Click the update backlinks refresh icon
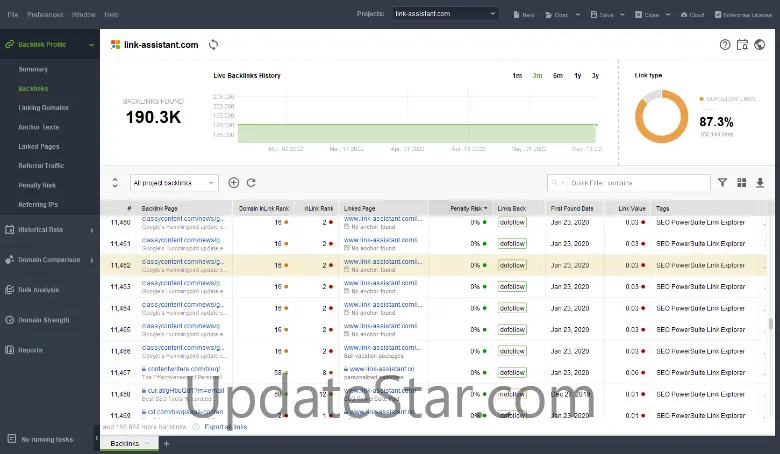The width and height of the screenshot is (780, 454). click(x=251, y=182)
